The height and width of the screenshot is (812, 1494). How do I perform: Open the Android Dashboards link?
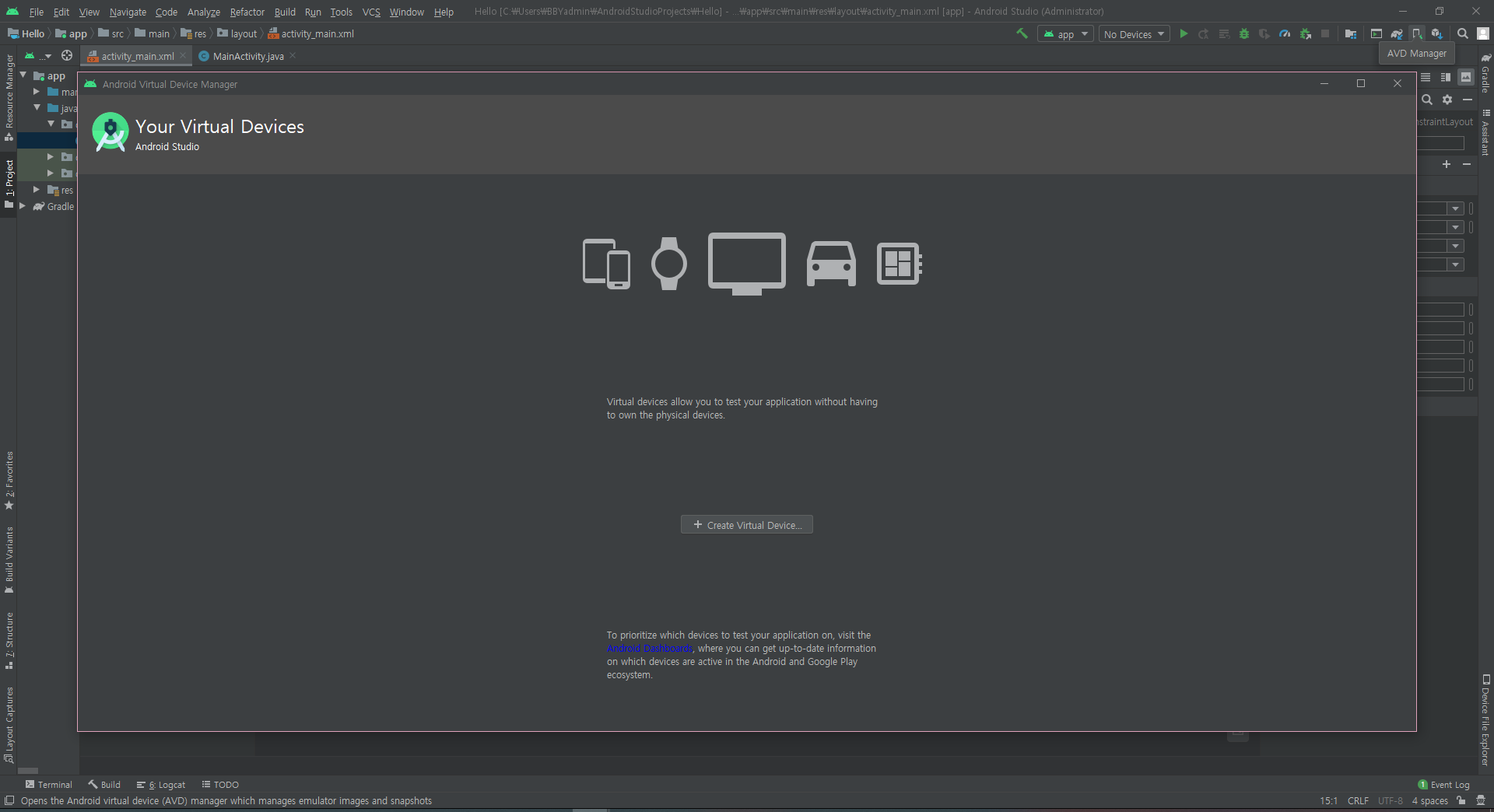tap(651, 649)
